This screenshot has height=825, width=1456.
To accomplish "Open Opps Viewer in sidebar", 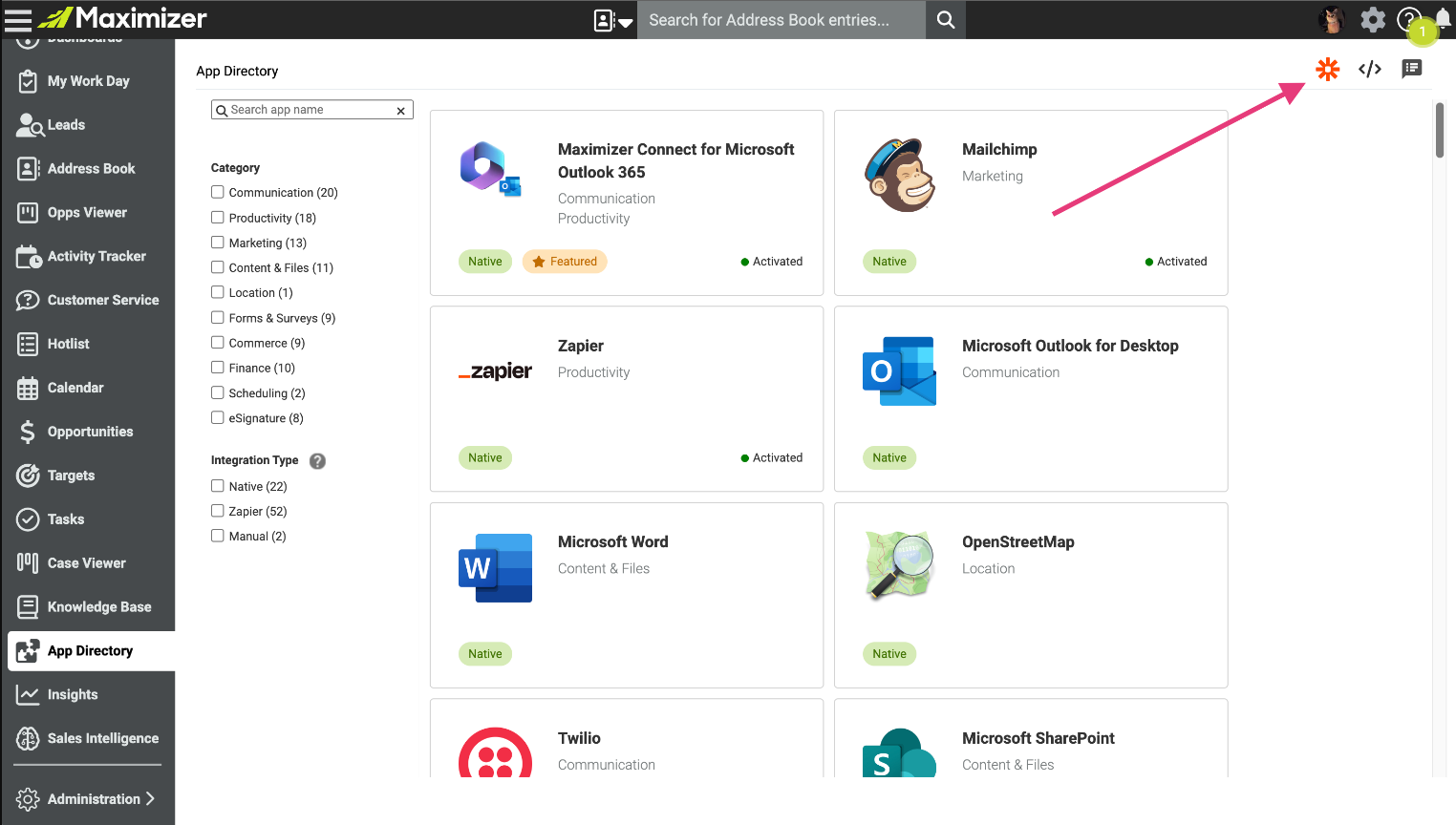I will pos(88,213).
